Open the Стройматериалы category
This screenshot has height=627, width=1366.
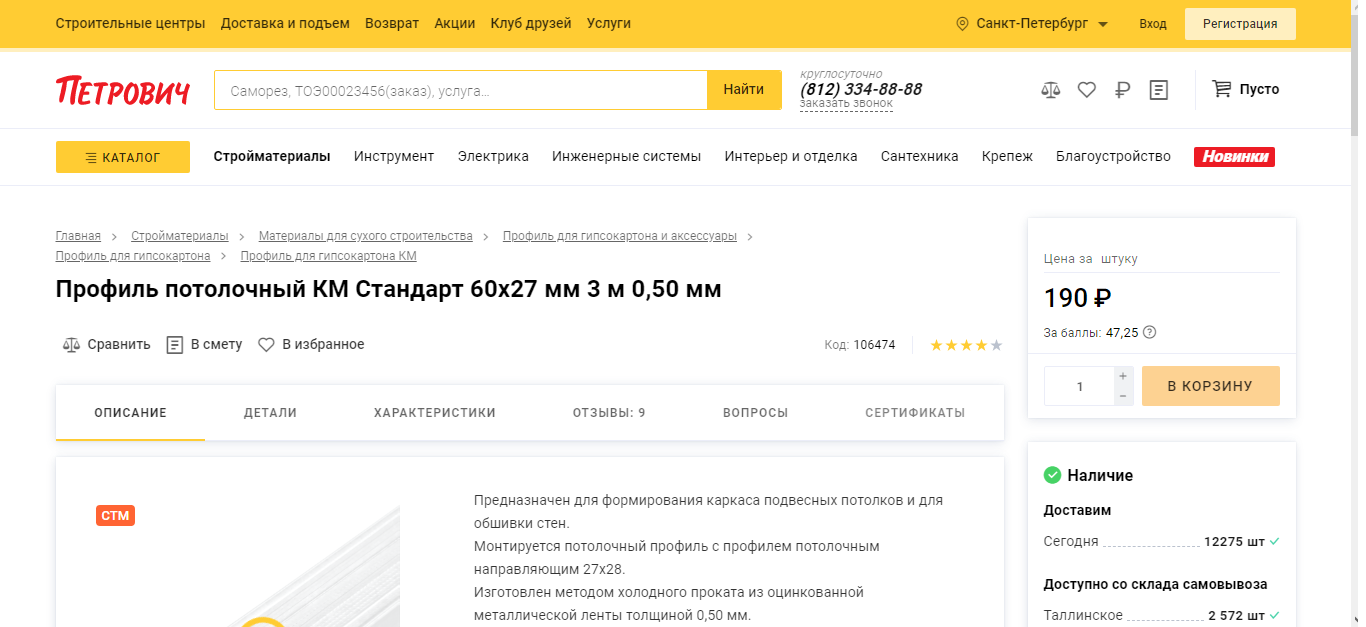pyautogui.click(x=272, y=156)
